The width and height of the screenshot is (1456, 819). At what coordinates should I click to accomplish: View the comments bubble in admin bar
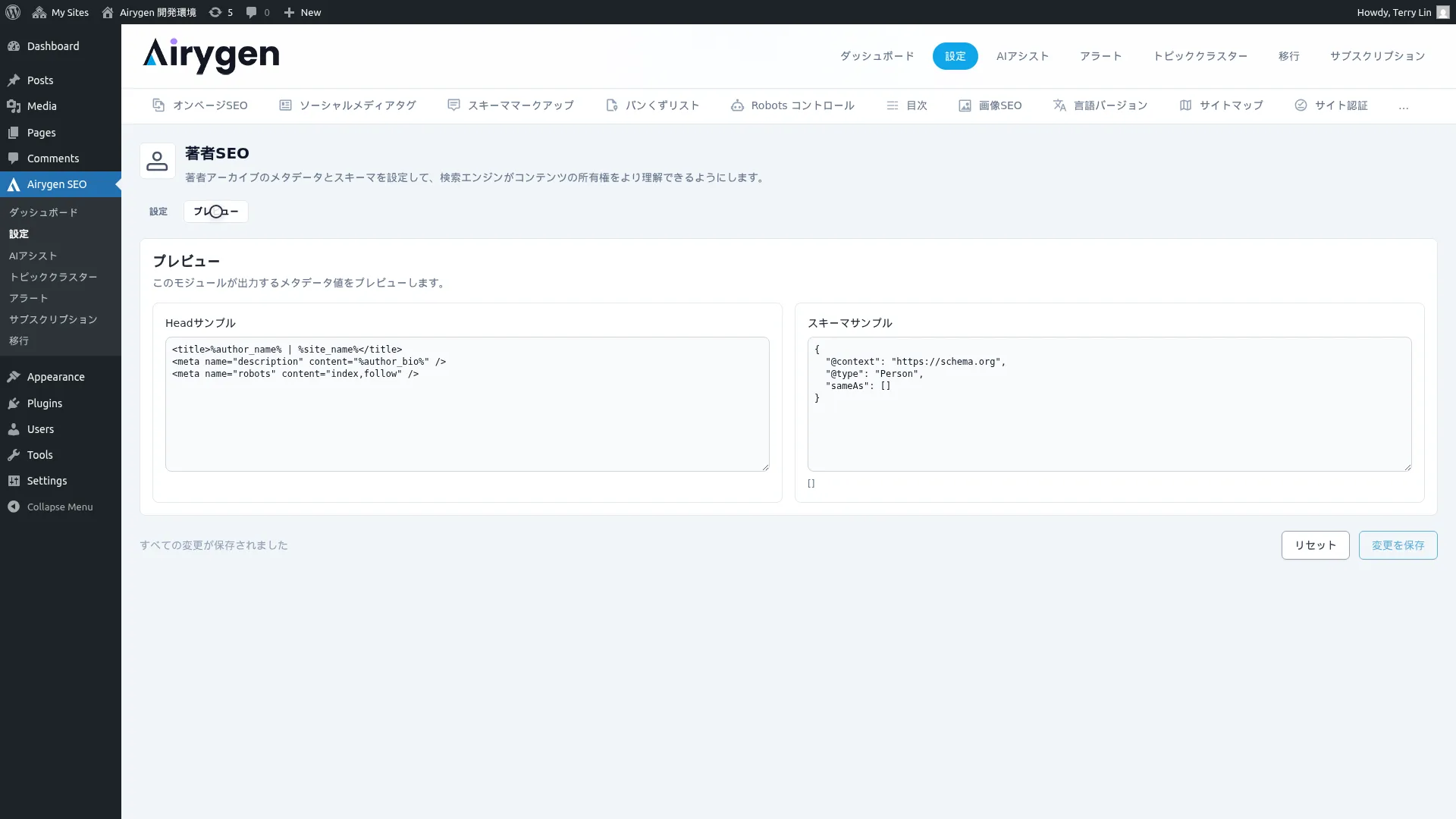point(258,12)
